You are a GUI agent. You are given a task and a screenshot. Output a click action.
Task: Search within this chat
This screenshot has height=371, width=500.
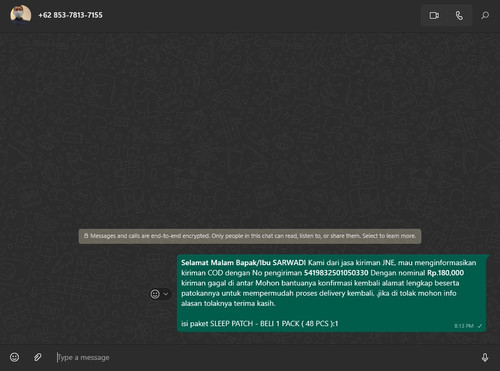click(485, 15)
